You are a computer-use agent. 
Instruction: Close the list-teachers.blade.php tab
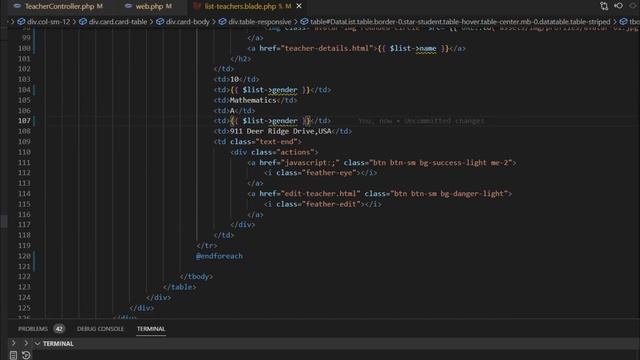pos(299,6)
